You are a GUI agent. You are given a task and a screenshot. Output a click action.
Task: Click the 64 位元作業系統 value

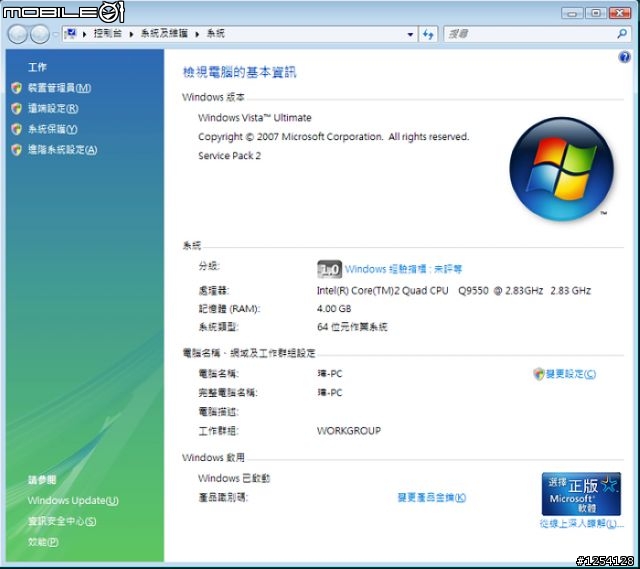pyautogui.click(x=352, y=327)
